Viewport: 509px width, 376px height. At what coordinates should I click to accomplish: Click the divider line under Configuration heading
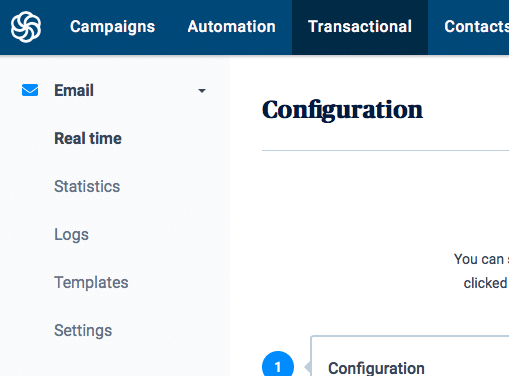385,150
